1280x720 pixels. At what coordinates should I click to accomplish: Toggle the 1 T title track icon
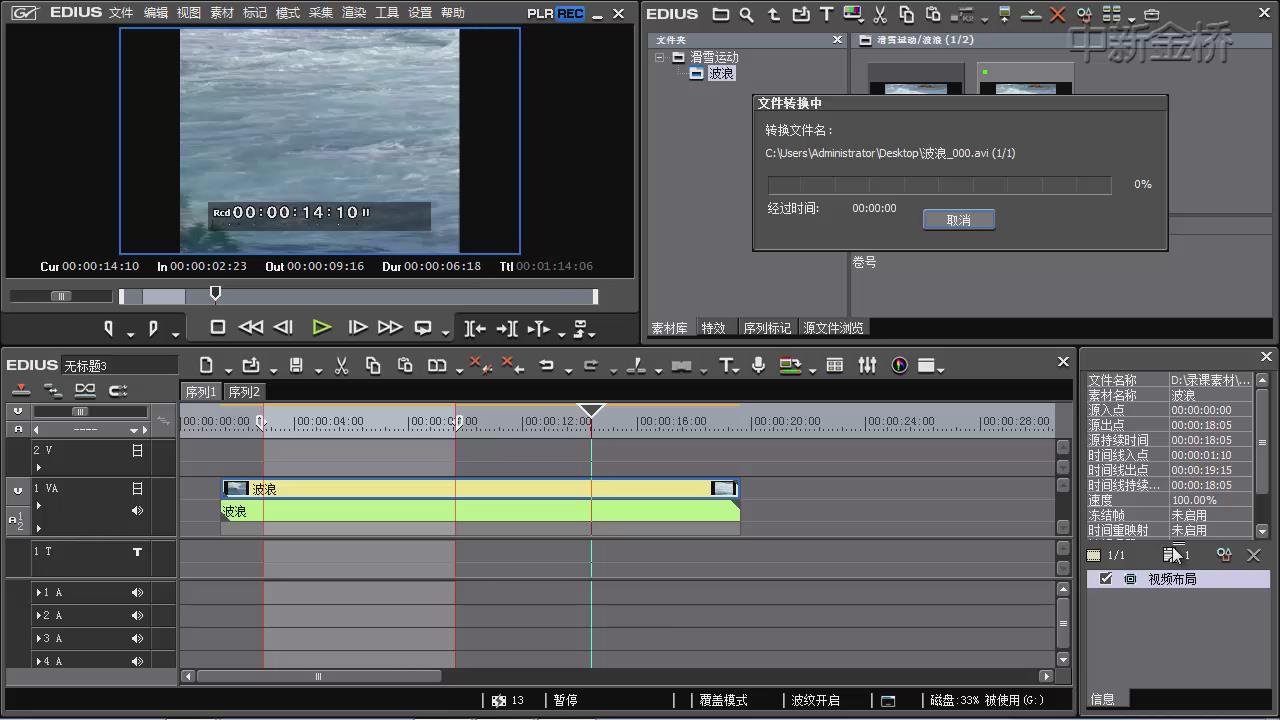(x=137, y=551)
